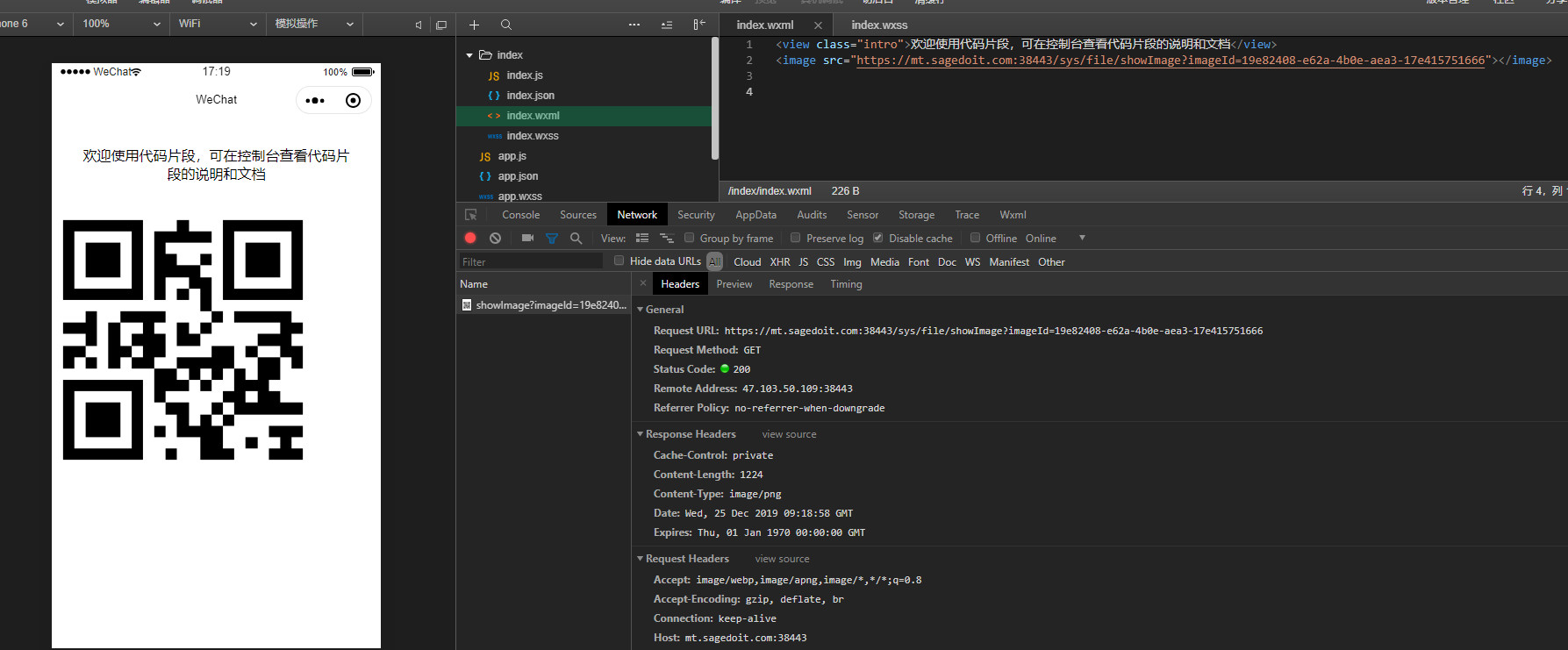Image resolution: width=1568 pixels, height=650 pixels.
Task: Open the Sources tab
Action: [x=578, y=215]
